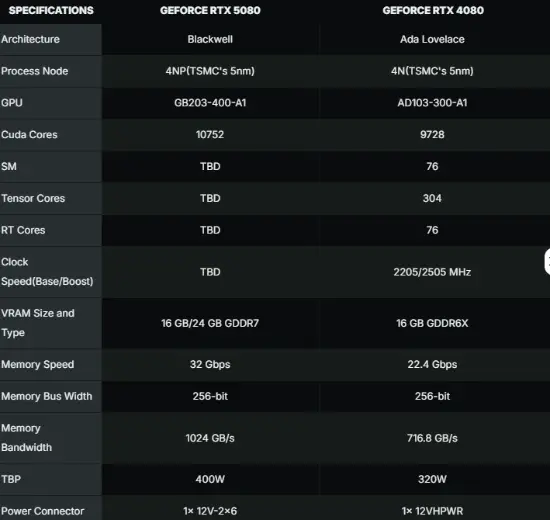Select the 9728 Cuda Cores value
This screenshot has height=520, width=550.
[432, 135]
